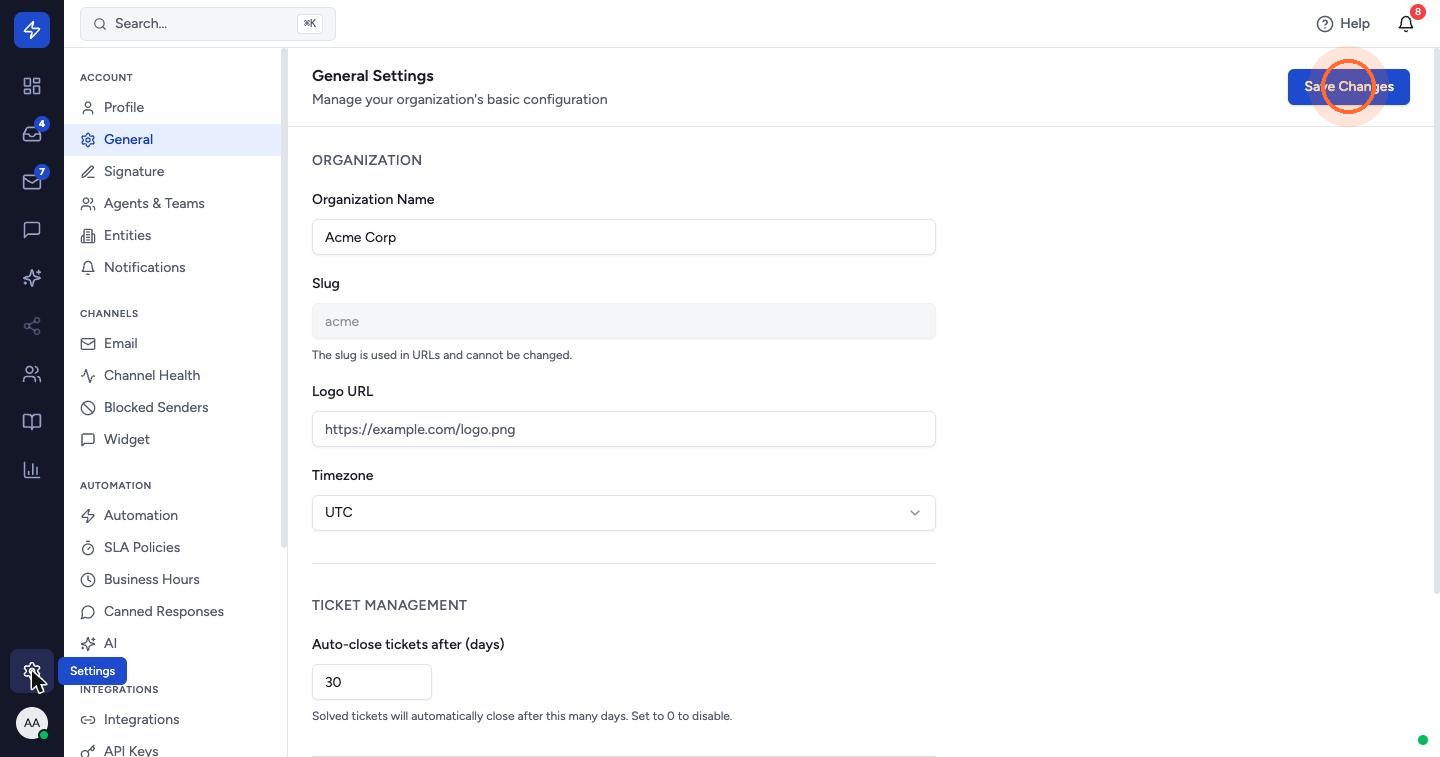Image resolution: width=1440 pixels, height=757 pixels.
Task: Open Notifications in the settings sidebar
Action: pyautogui.click(x=172, y=267)
